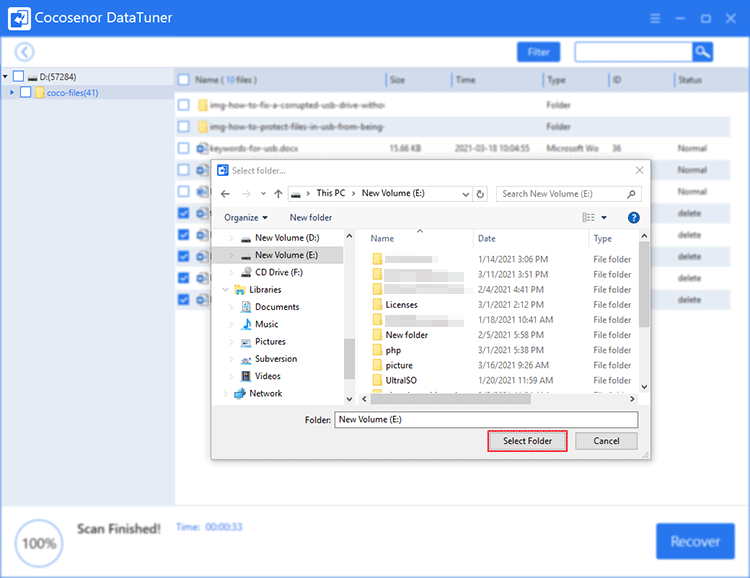Image resolution: width=750 pixels, height=578 pixels.
Task: Click the Videos library icon
Action: (246, 376)
